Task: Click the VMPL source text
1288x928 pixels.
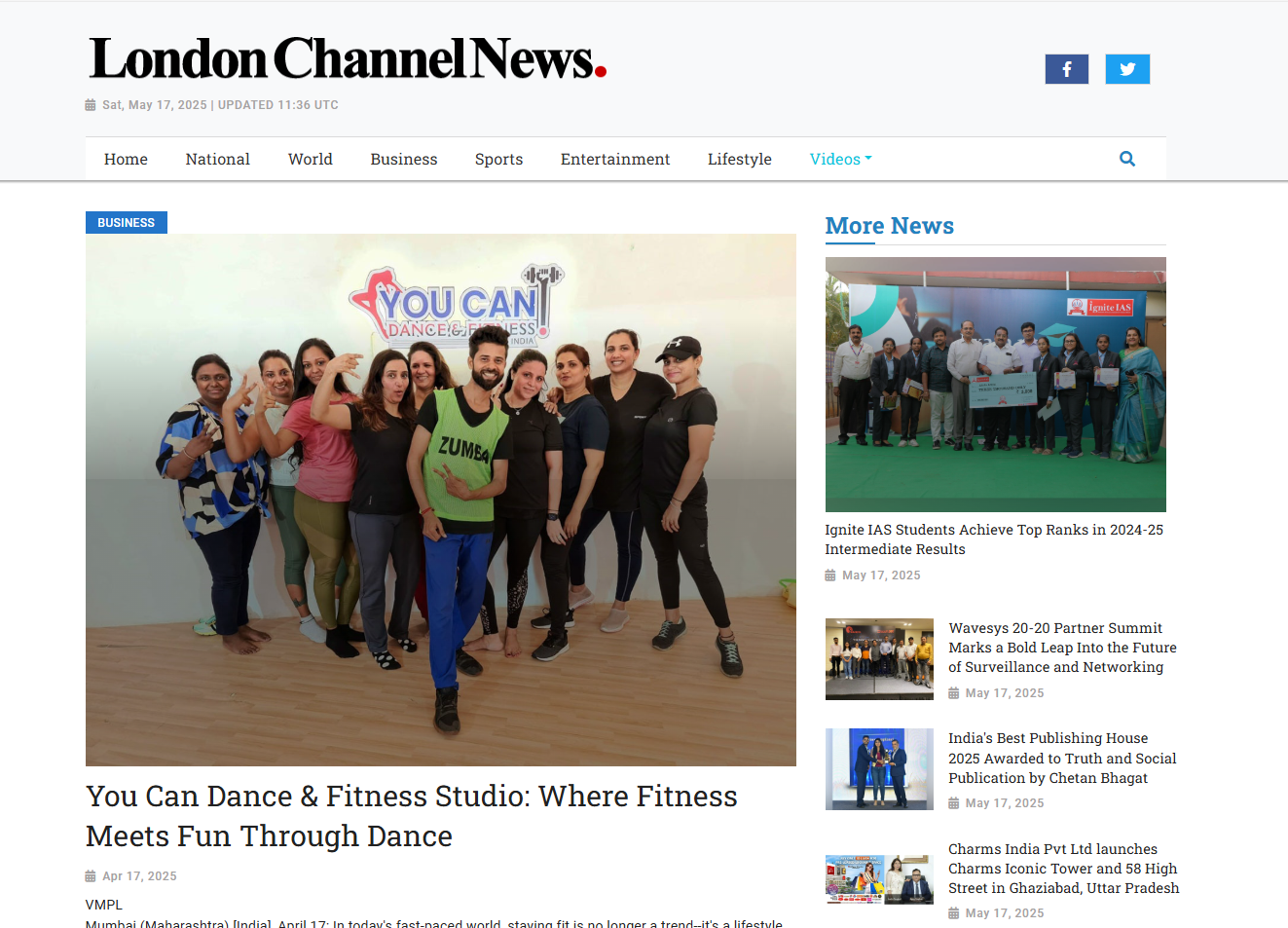Action: click(104, 905)
